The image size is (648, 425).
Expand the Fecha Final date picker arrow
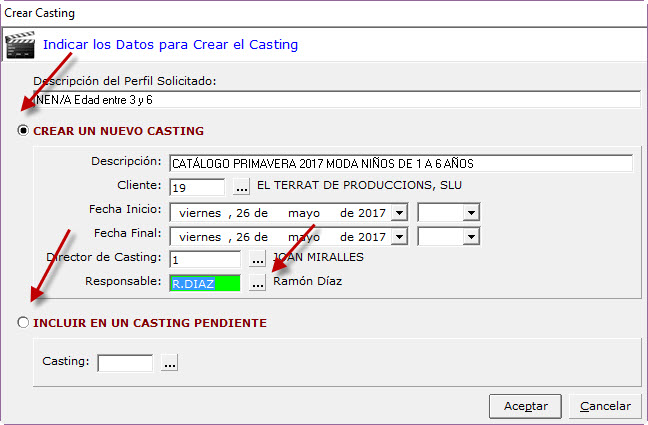[399, 236]
